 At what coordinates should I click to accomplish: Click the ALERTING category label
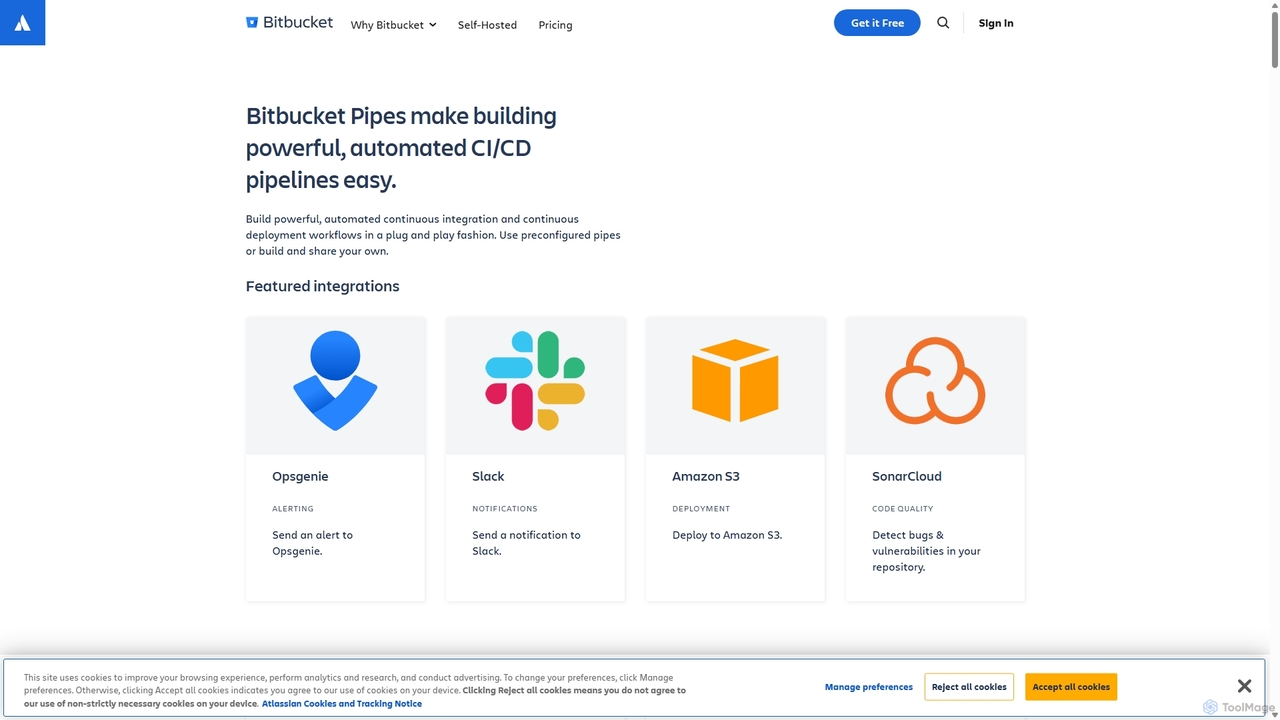click(293, 509)
